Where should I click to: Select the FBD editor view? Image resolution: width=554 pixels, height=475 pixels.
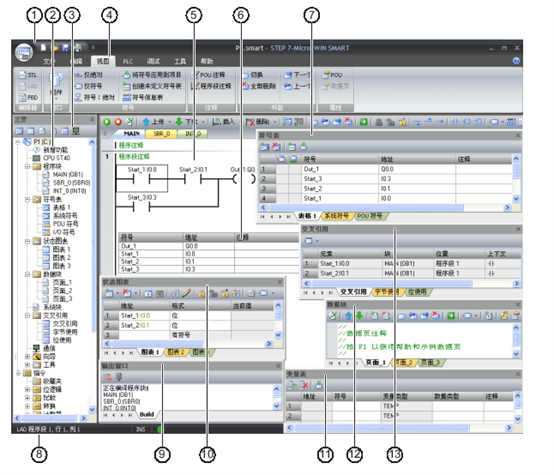coord(28,98)
